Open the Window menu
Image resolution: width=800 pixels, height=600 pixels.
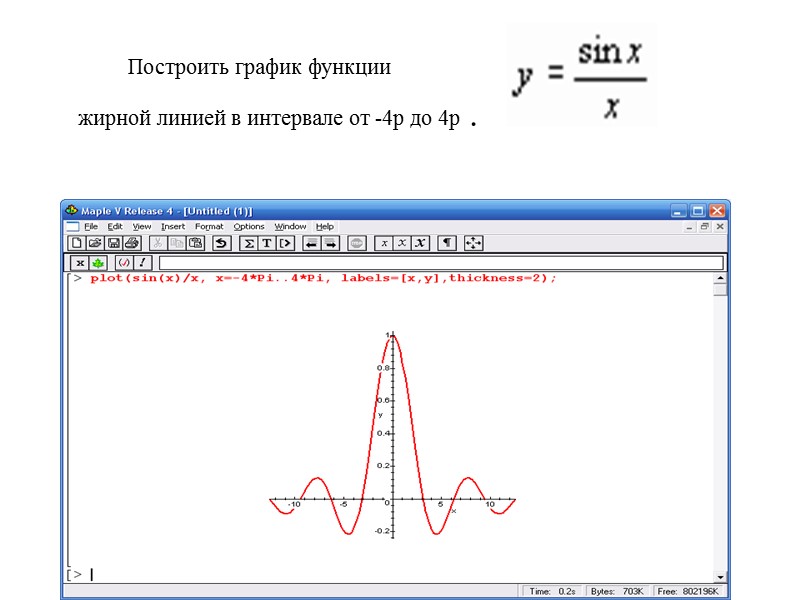pyautogui.click(x=290, y=227)
